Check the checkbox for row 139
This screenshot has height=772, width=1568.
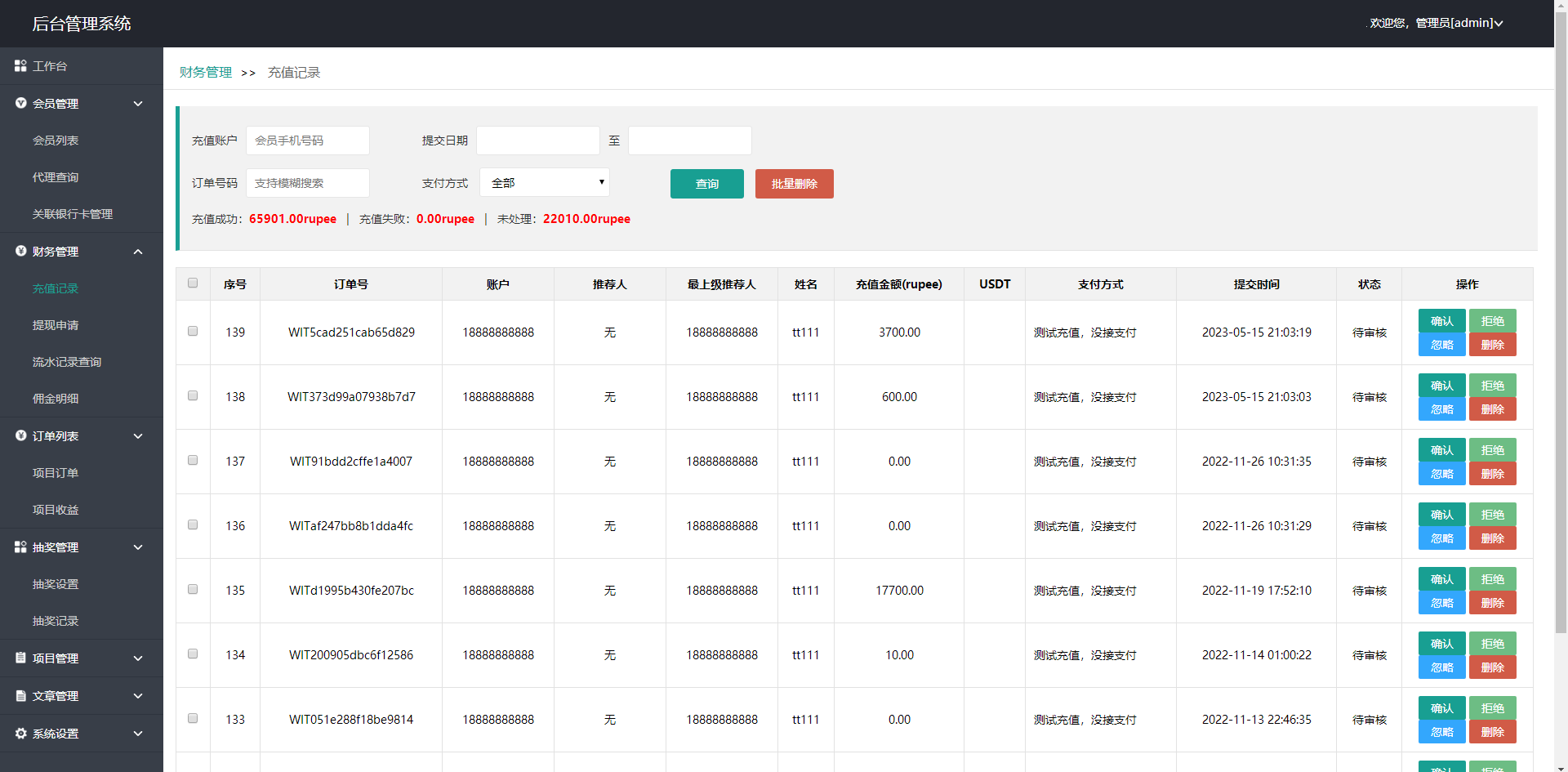click(193, 332)
